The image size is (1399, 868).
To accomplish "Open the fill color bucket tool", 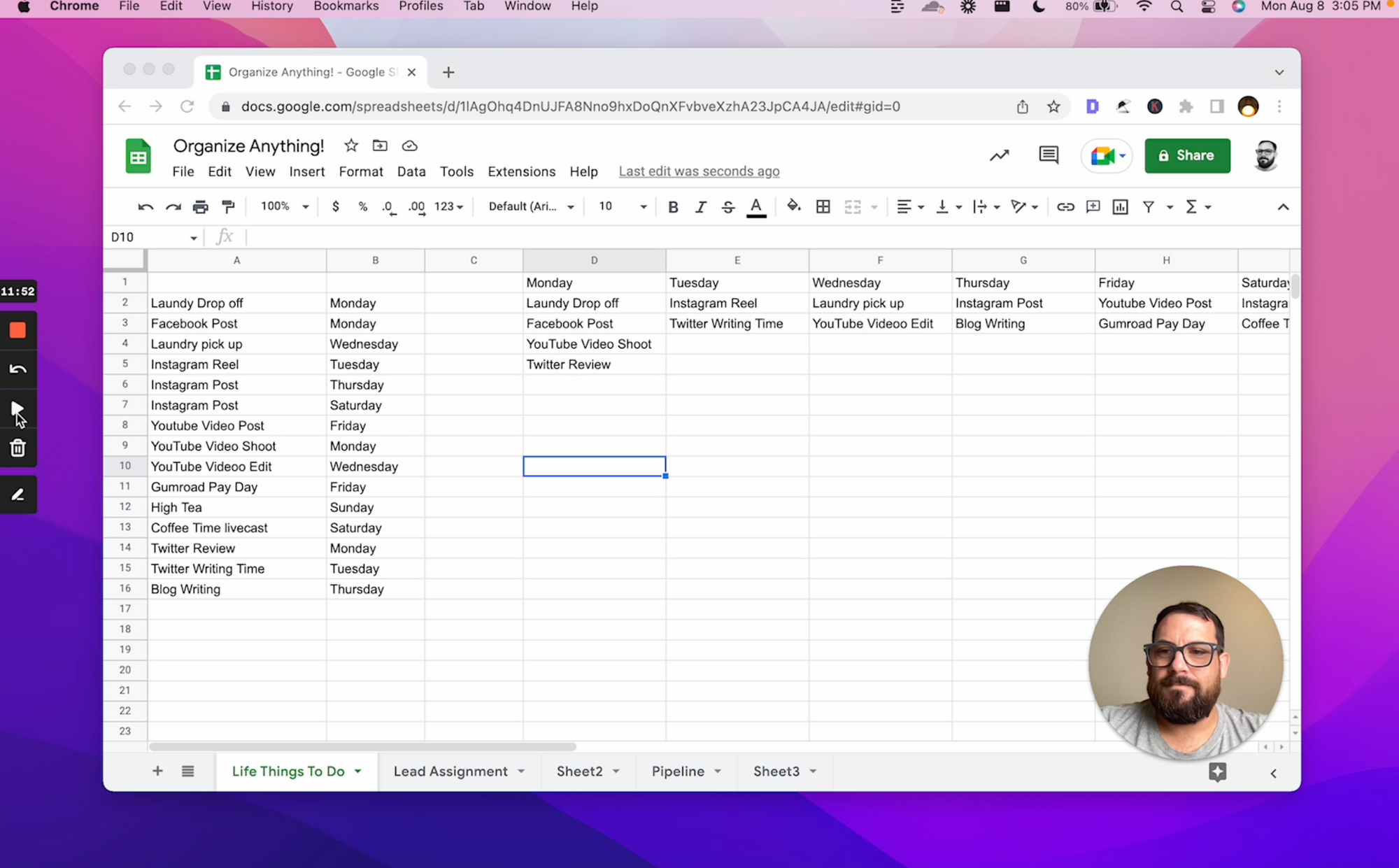I will coord(793,206).
